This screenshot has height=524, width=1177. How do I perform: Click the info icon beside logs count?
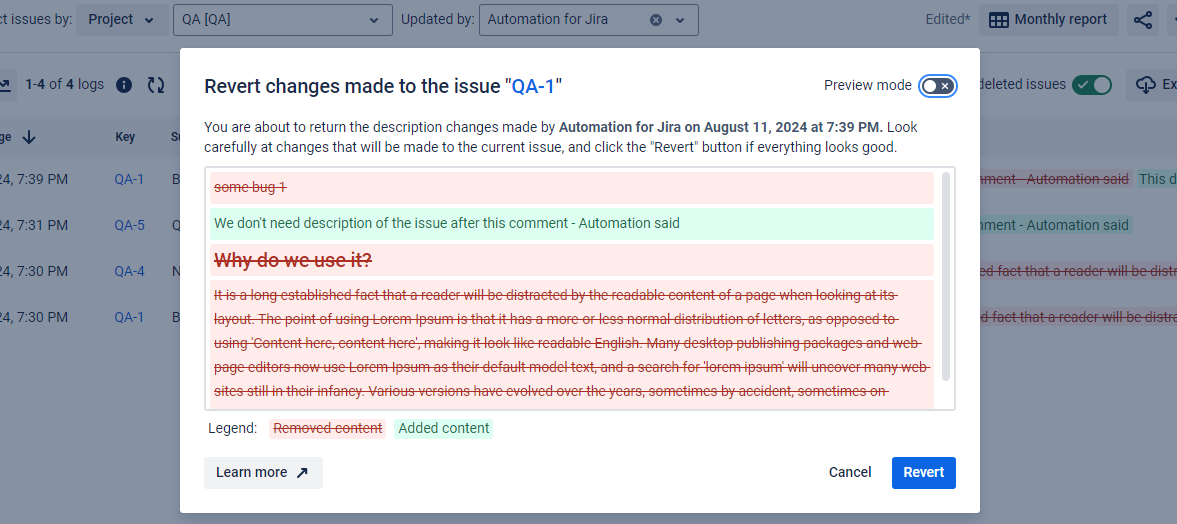(124, 85)
